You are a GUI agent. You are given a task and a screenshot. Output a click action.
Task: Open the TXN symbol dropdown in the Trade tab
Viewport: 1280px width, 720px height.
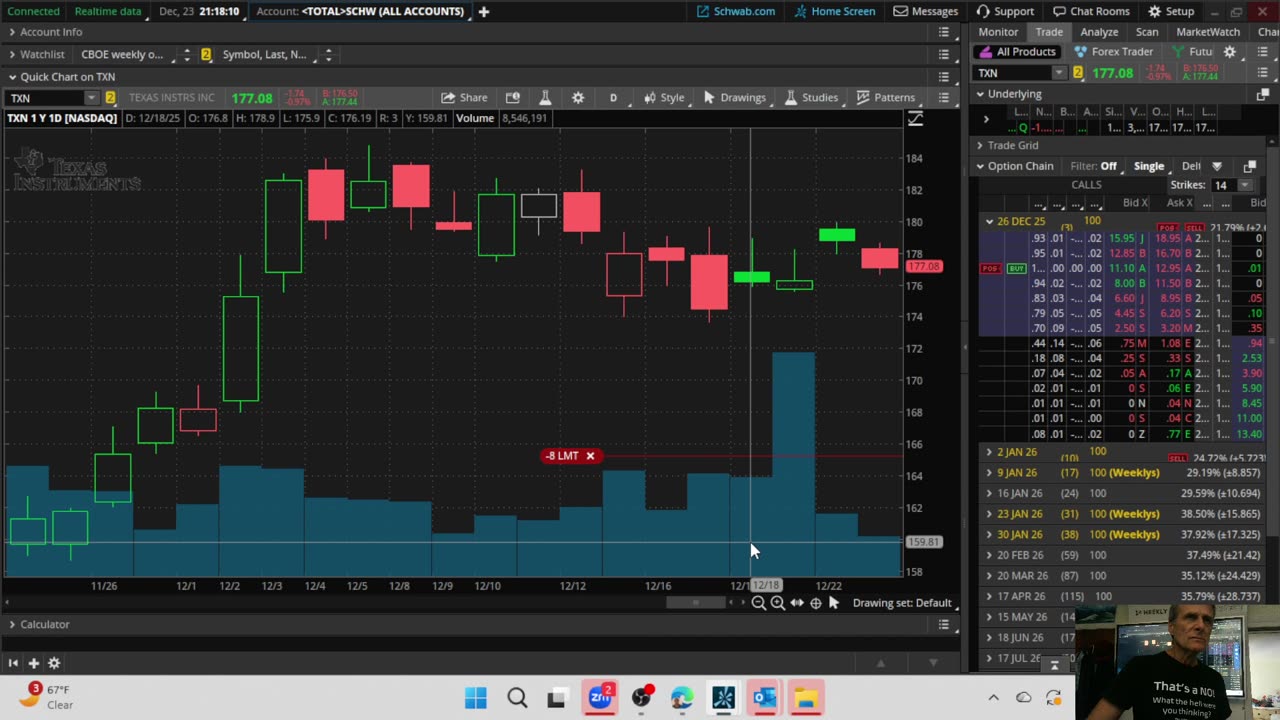pos(1059,73)
